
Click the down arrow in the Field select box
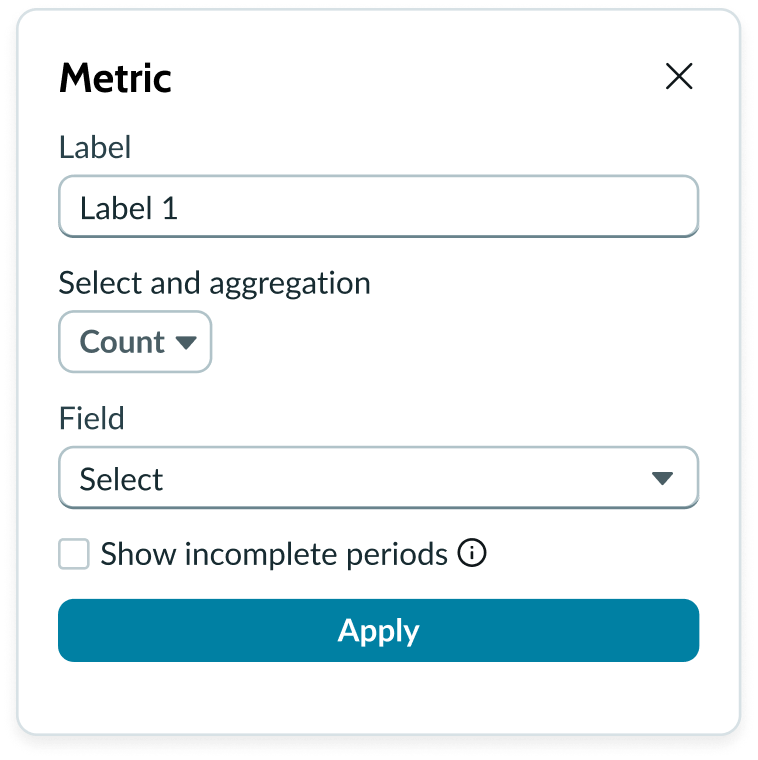pos(662,478)
